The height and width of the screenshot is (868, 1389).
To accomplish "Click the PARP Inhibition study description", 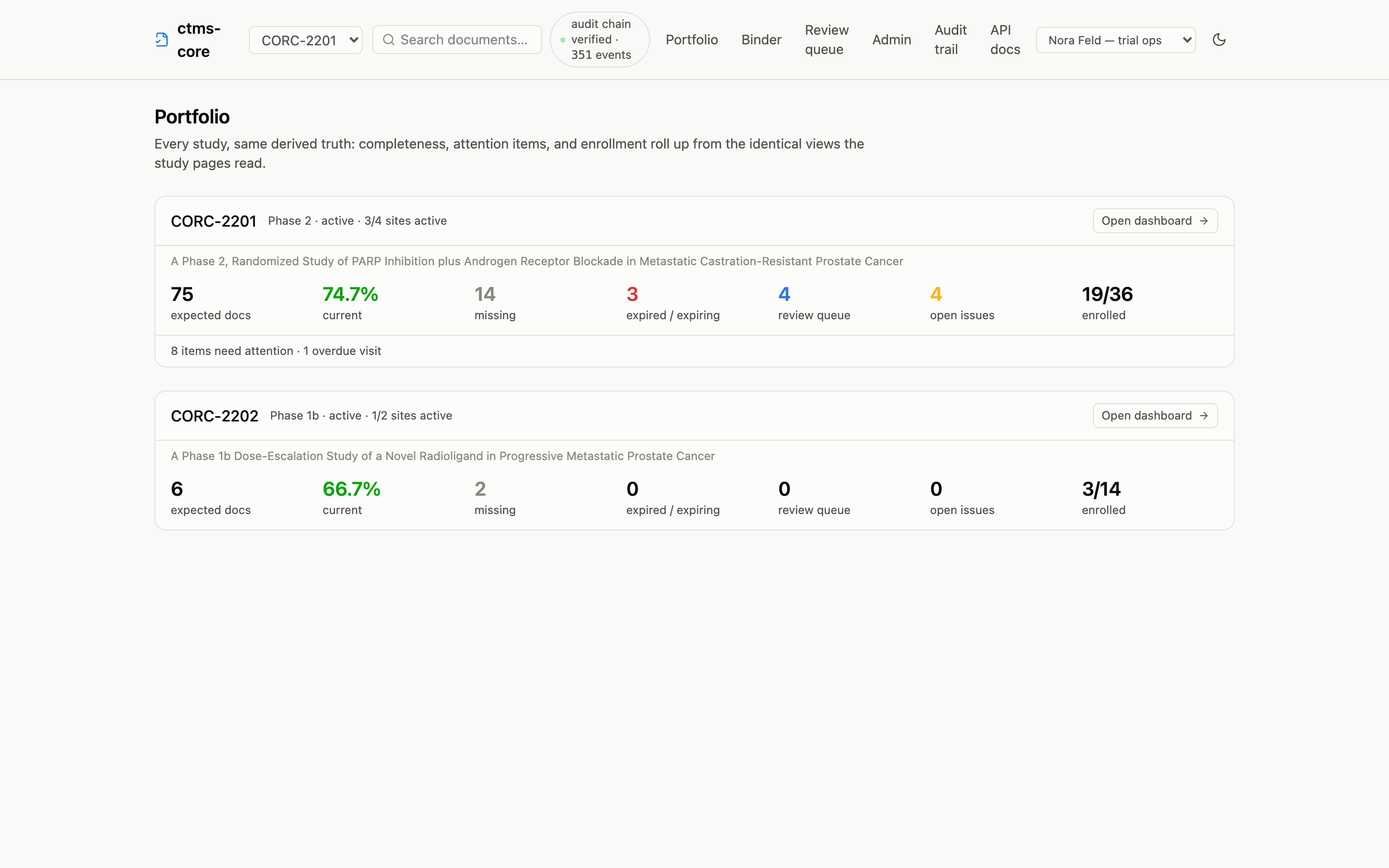I will click(x=537, y=261).
